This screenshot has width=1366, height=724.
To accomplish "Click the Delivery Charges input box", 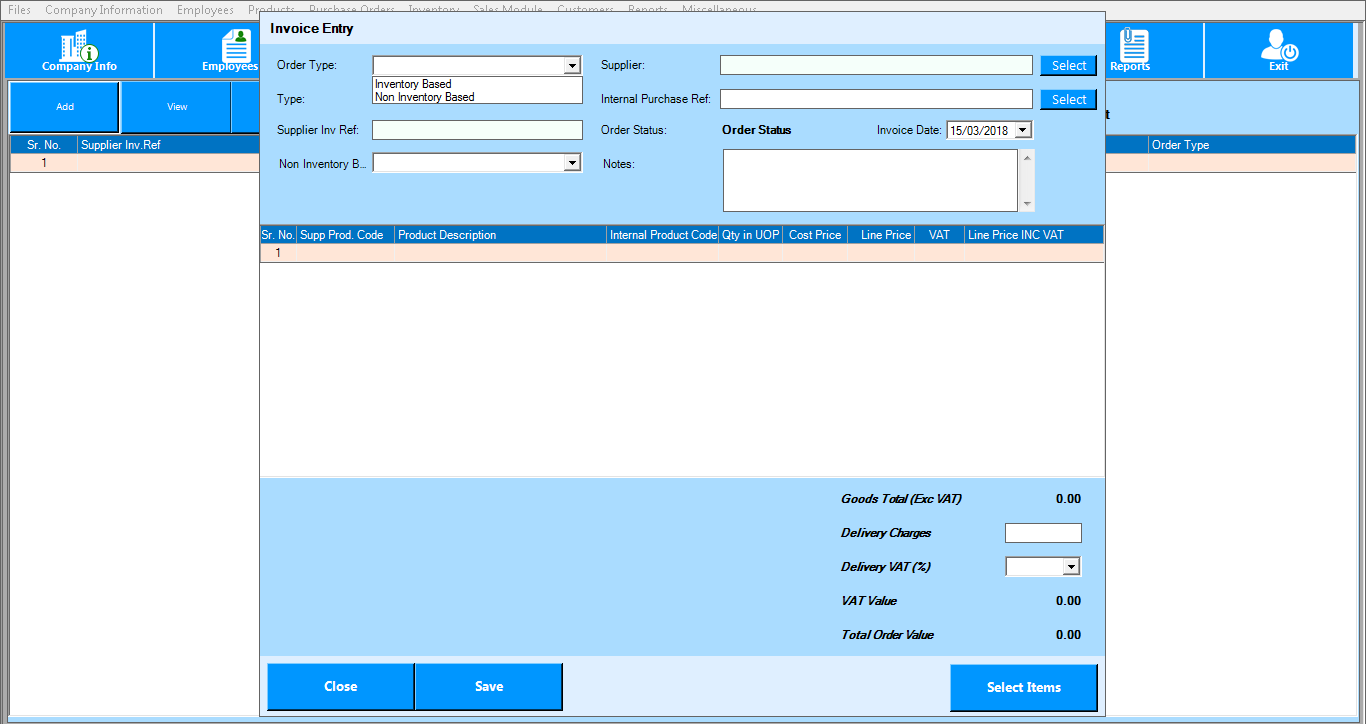I will coord(1043,533).
